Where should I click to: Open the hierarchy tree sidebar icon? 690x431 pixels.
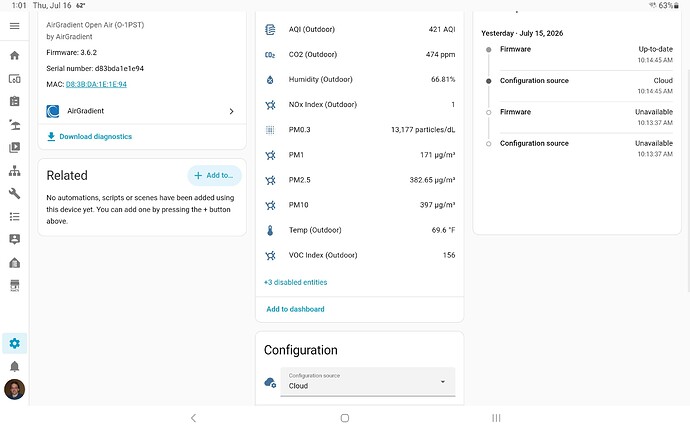tap(15, 170)
